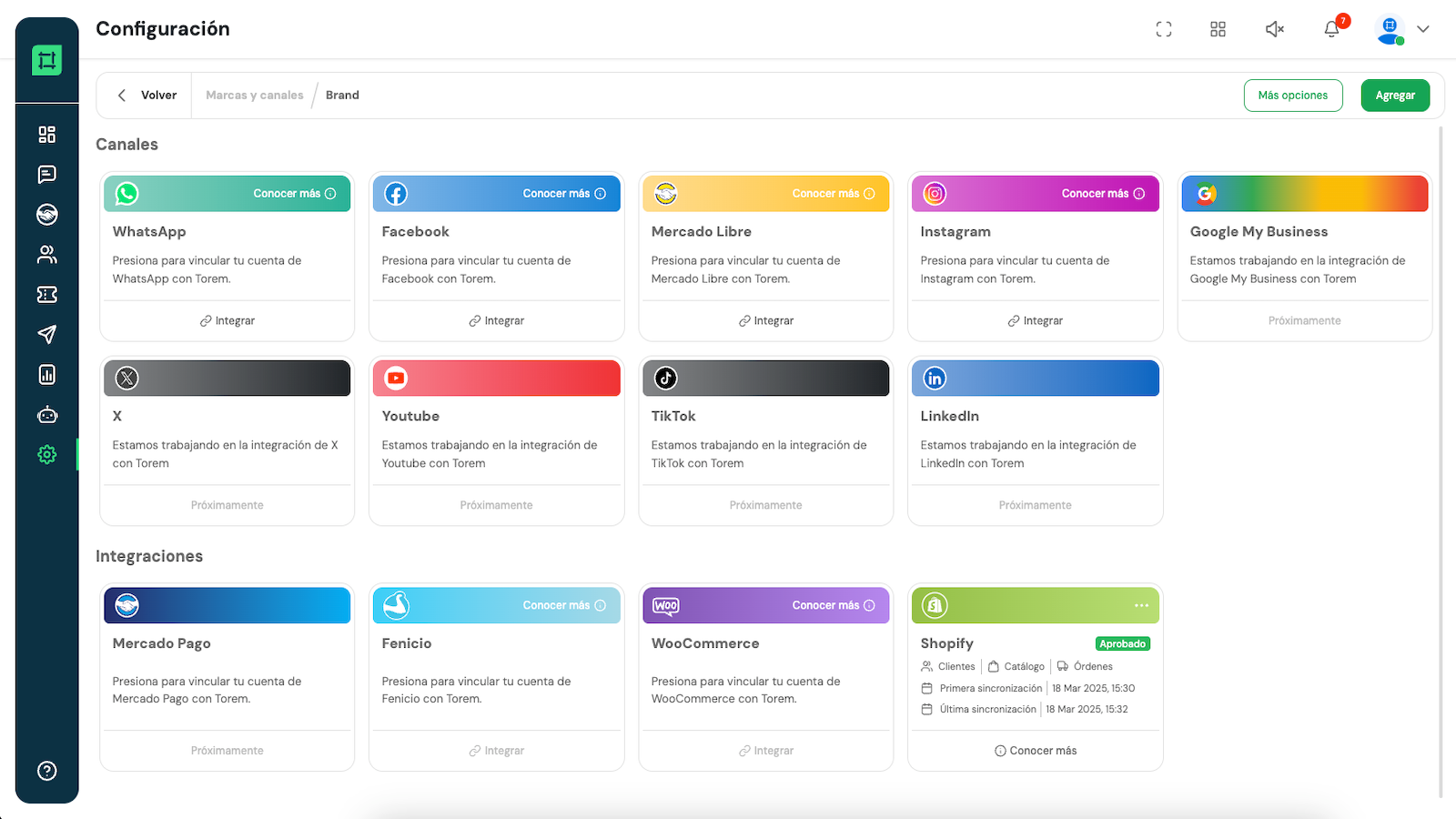The image size is (1456, 819).
Task: Click the X logo icon
Action: pyautogui.click(x=126, y=379)
